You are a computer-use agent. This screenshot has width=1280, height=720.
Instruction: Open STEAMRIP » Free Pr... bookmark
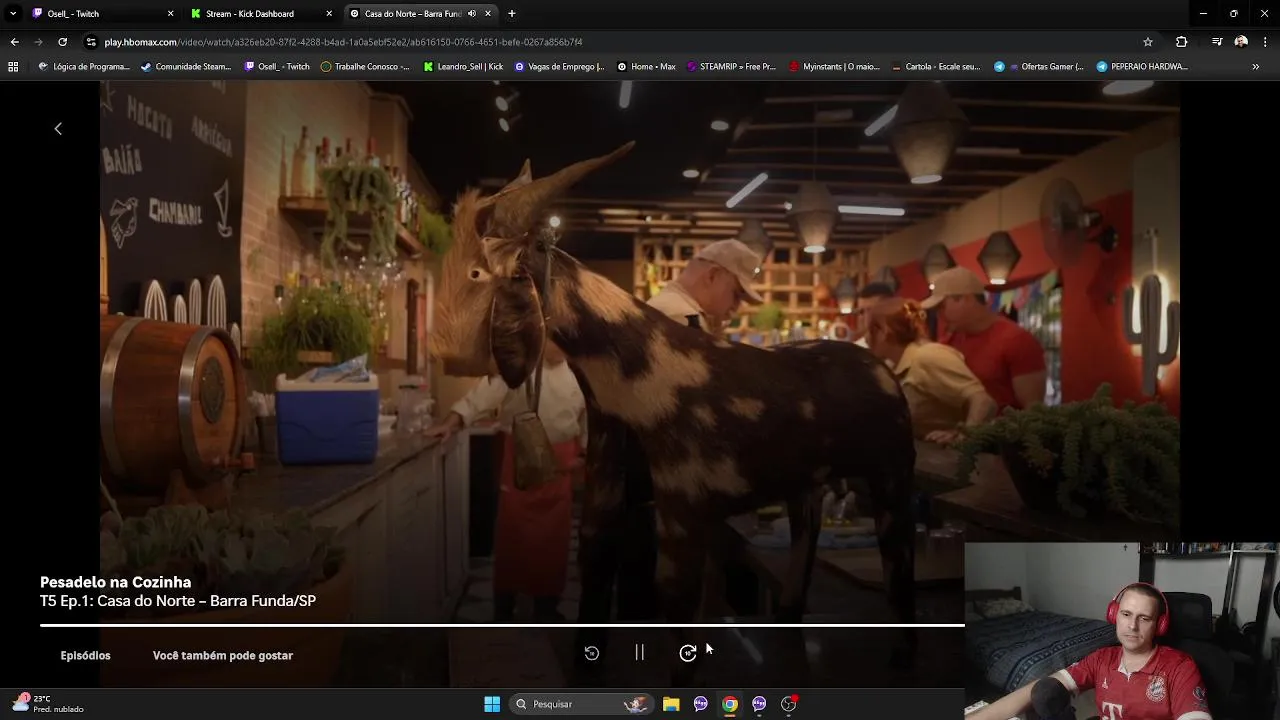pos(730,67)
